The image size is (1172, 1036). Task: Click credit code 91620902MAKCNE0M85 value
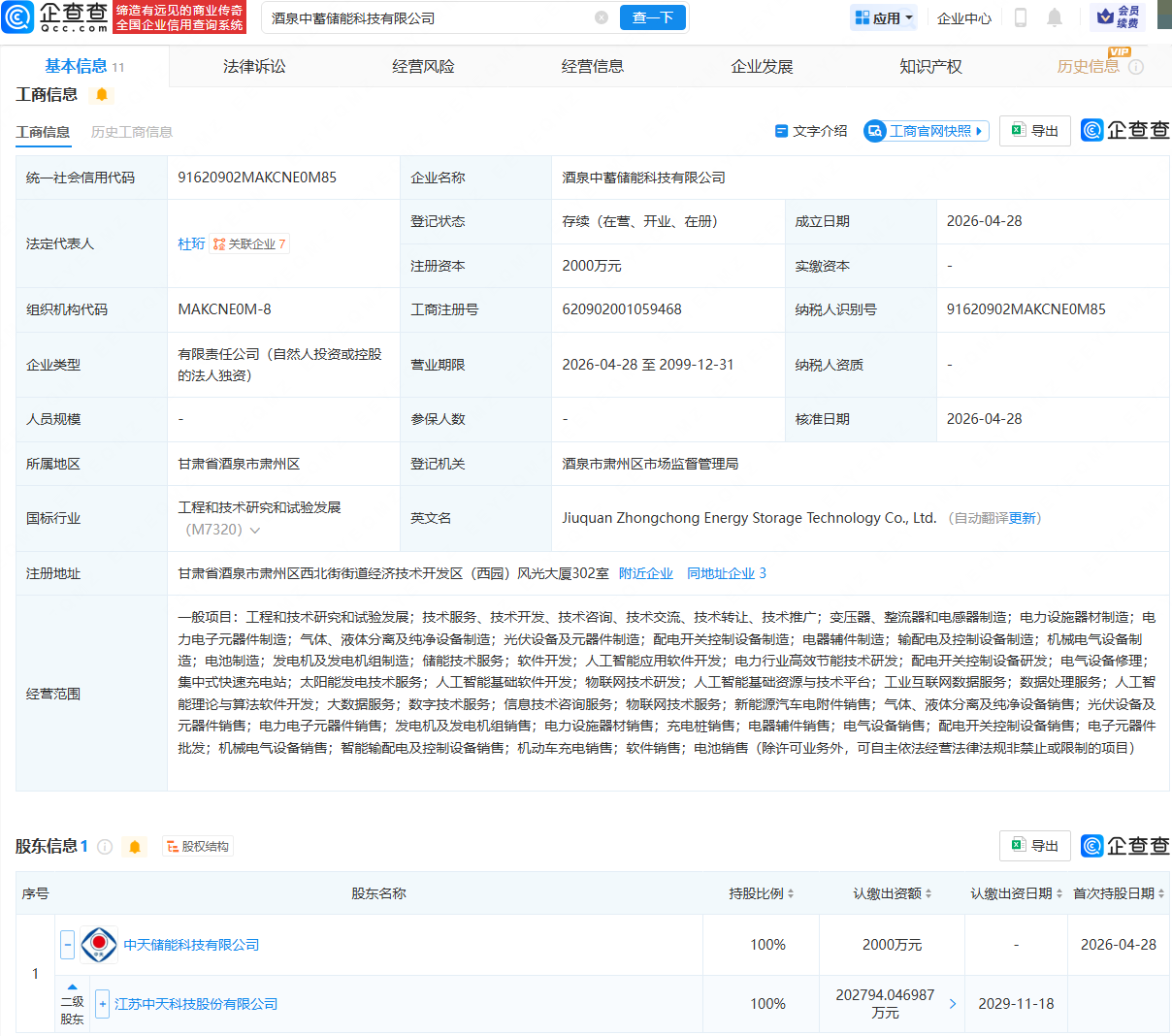[x=257, y=178]
